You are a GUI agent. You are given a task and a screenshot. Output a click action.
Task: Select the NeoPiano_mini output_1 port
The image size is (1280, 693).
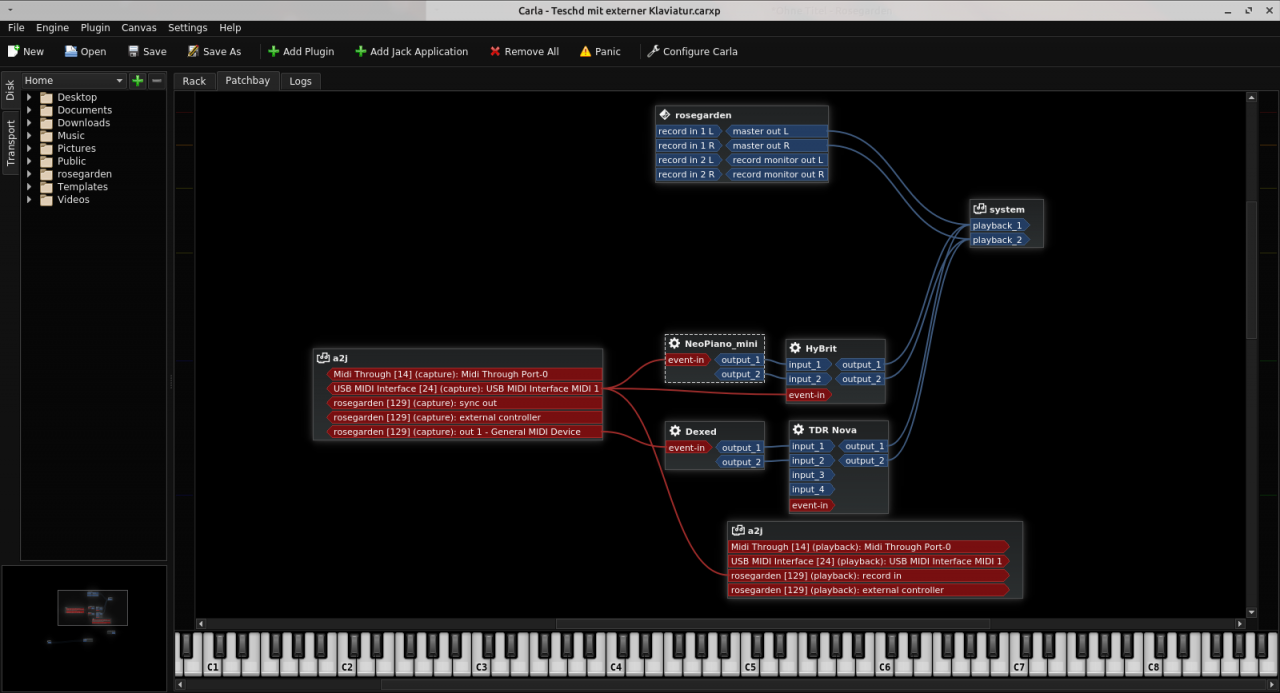[741, 360]
